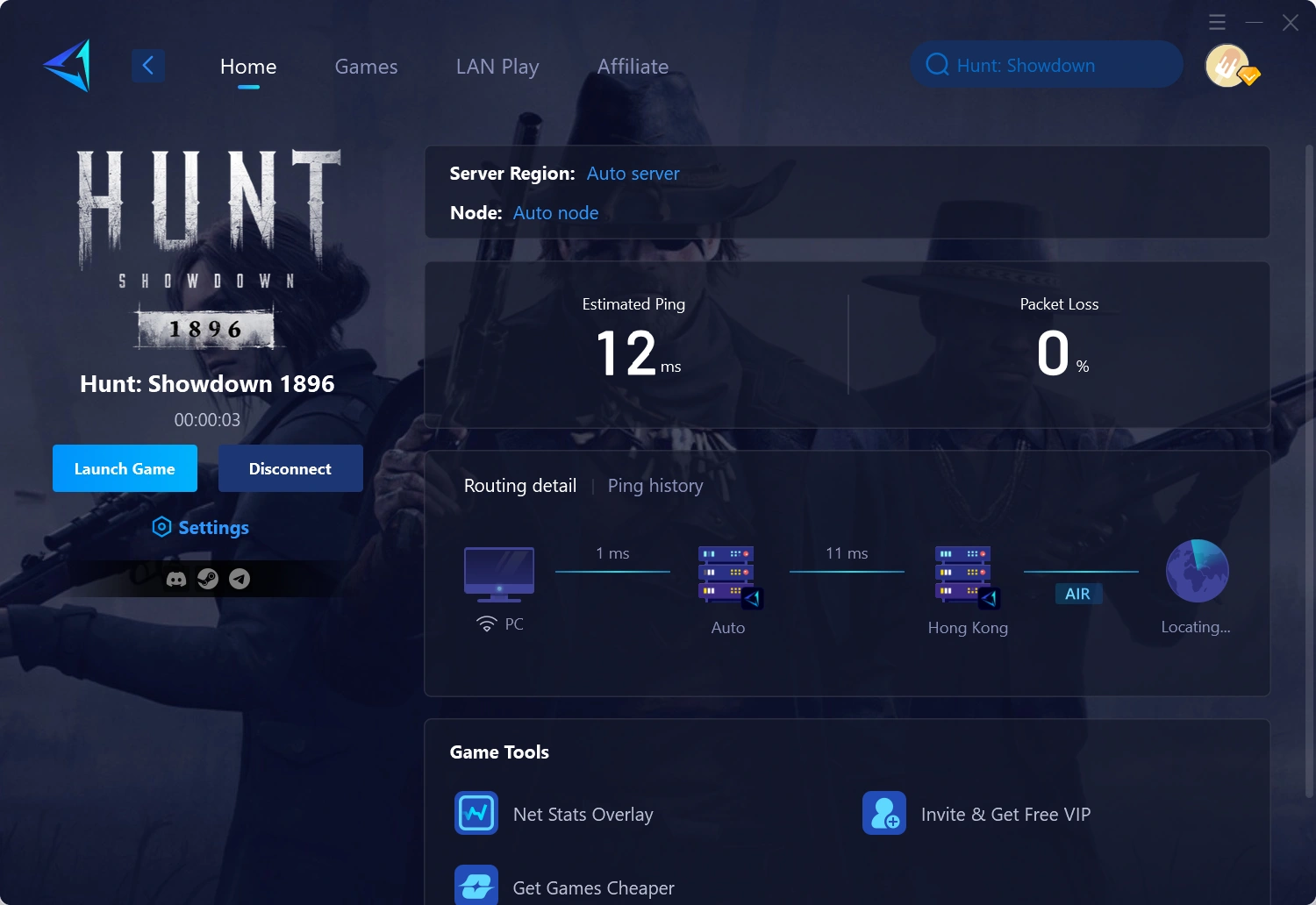Click the 00:00:03 connection timer
This screenshot has height=905, width=1316.
tap(207, 420)
